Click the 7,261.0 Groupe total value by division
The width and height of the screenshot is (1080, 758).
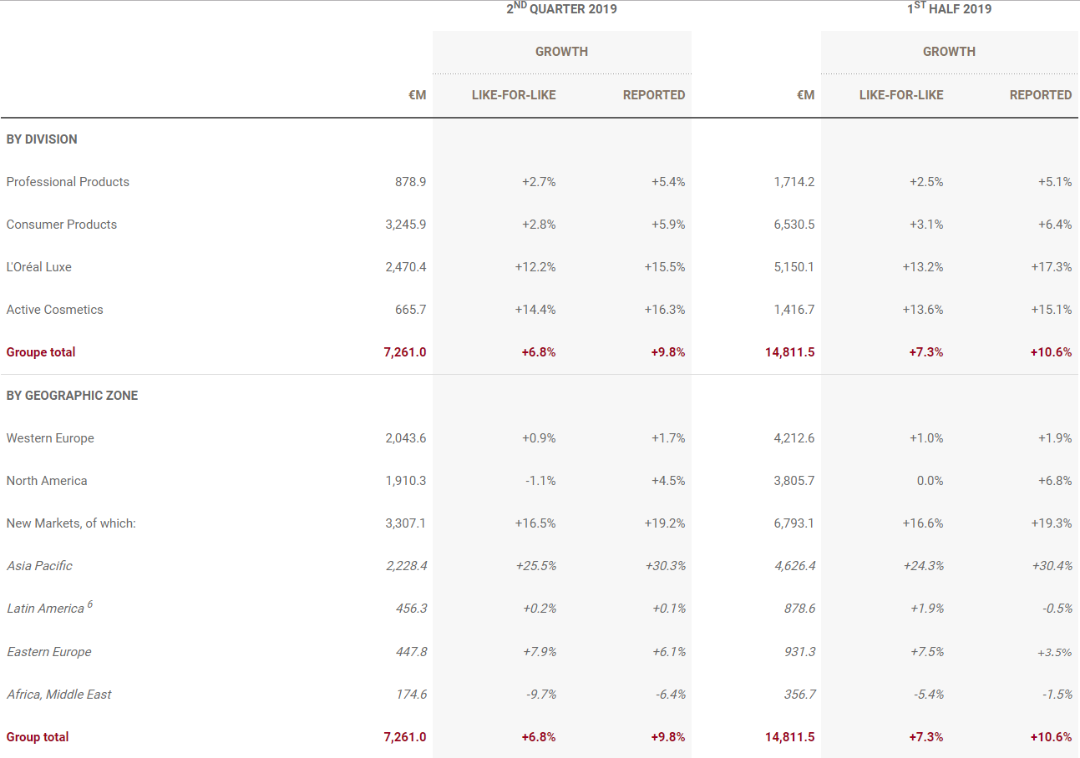(404, 352)
